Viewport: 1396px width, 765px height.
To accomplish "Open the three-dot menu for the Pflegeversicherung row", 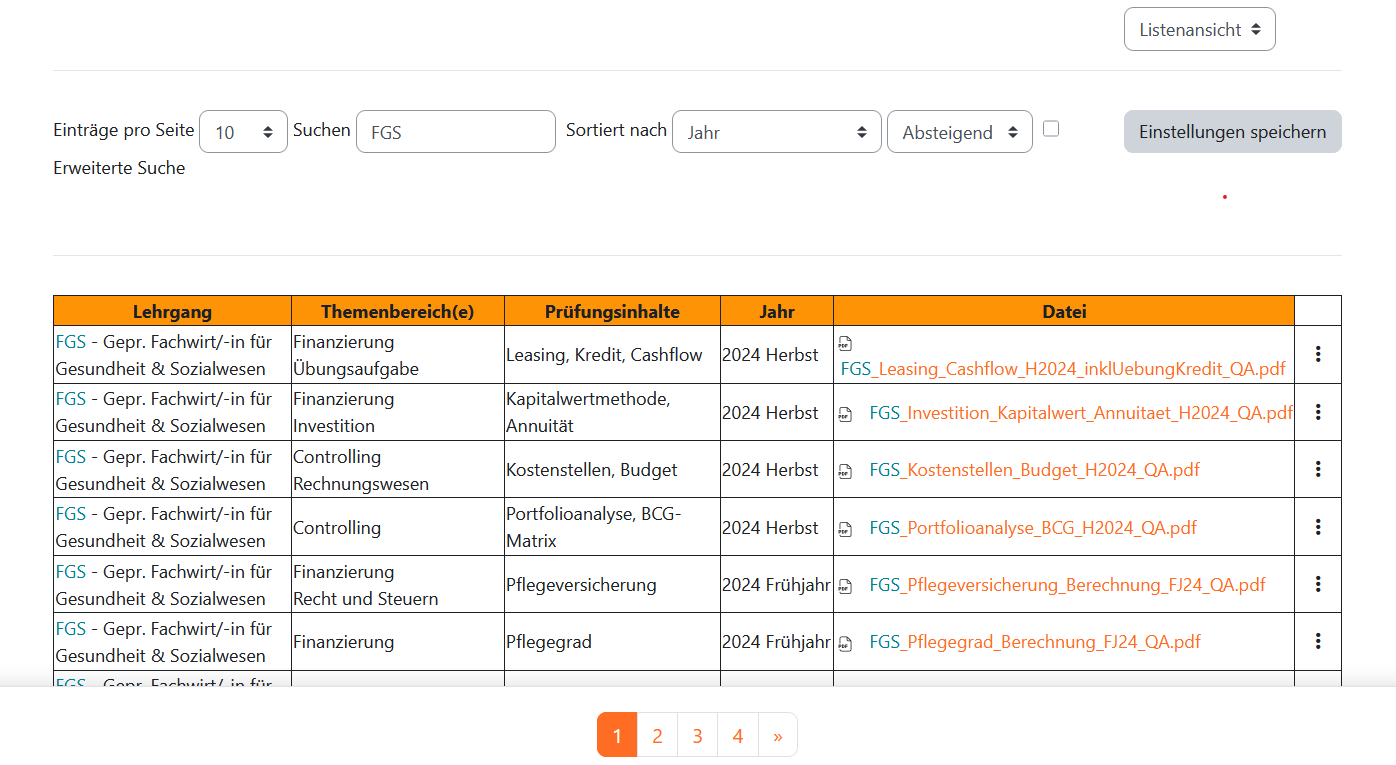I will (x=1318, y=584).
